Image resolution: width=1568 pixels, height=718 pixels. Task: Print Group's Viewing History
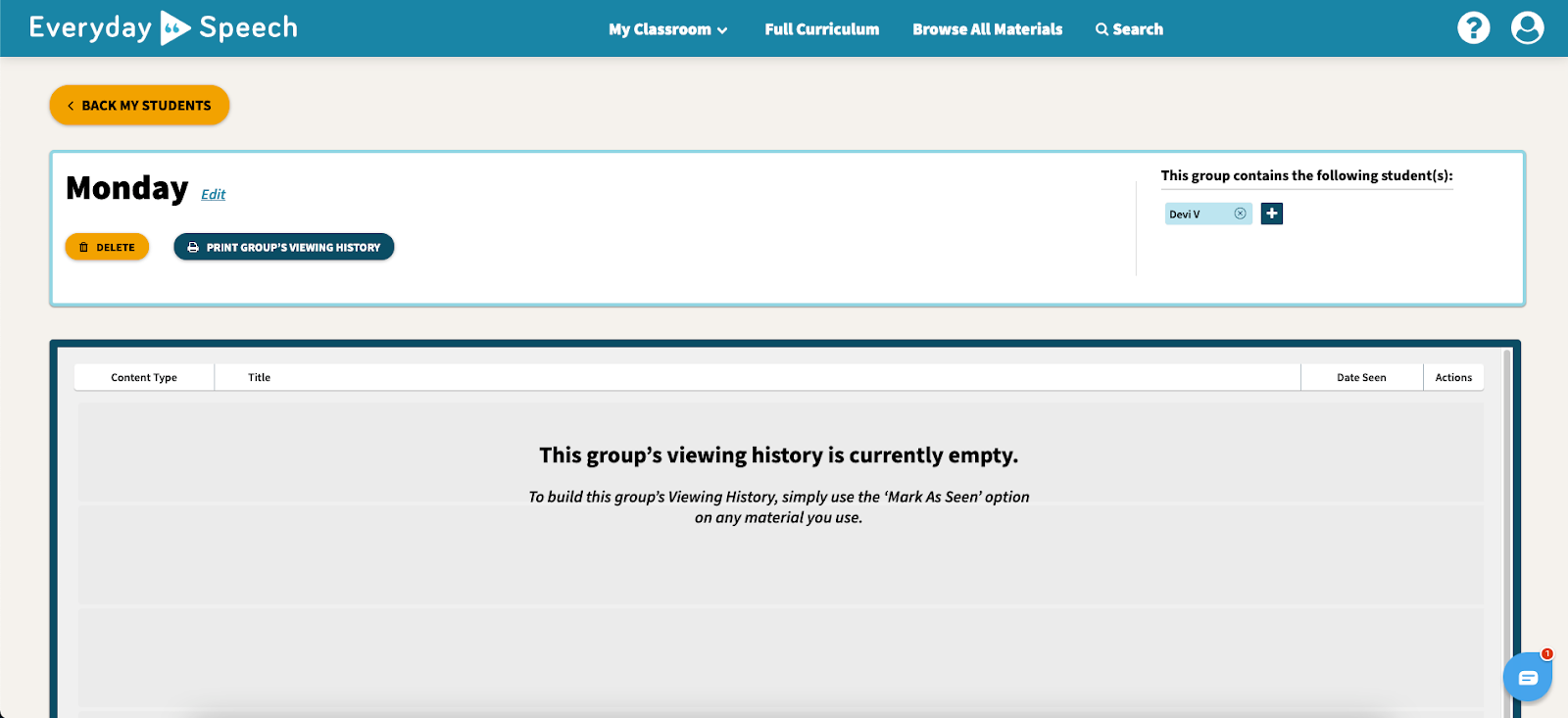click(x=283, y=247)
